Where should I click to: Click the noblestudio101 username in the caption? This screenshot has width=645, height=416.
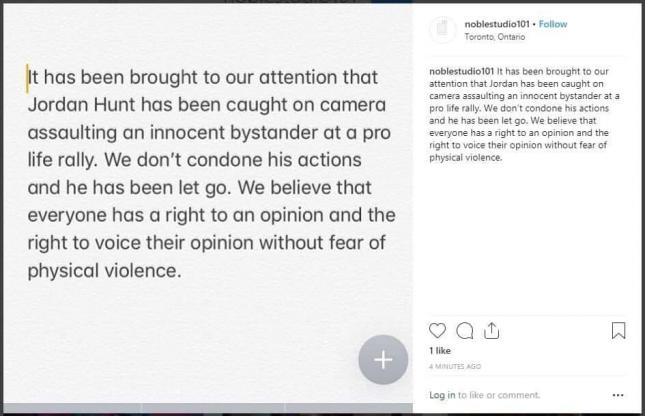click(459, 72)
